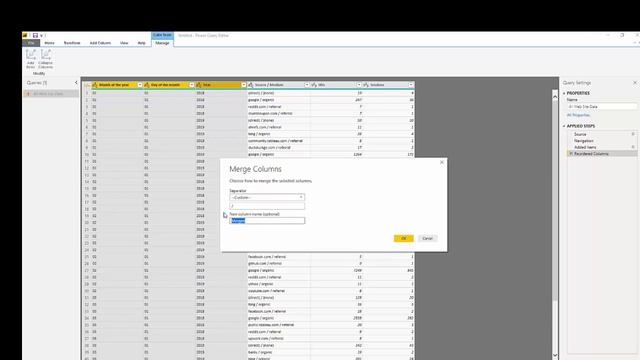Collapse the PROPERTIES section

click(x=564, y=93)
